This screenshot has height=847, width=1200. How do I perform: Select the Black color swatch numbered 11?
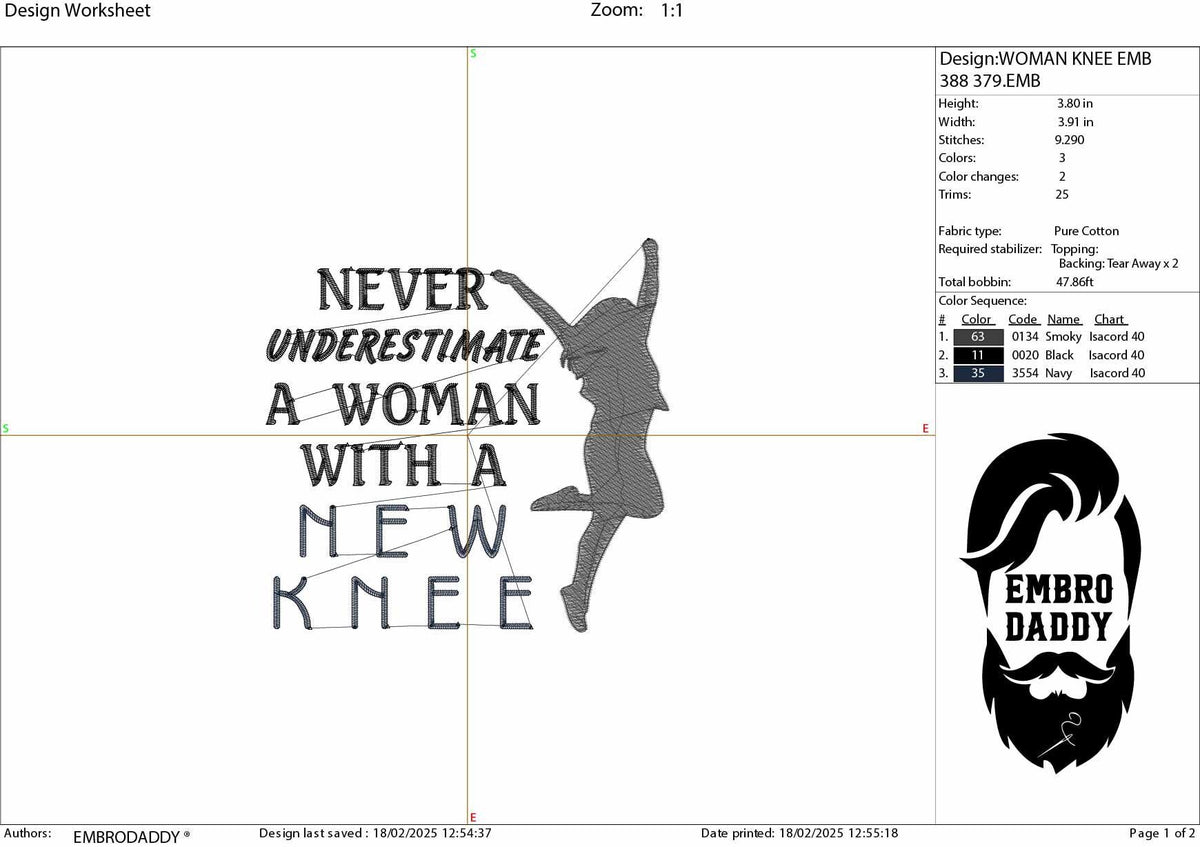tap(978, 355)
